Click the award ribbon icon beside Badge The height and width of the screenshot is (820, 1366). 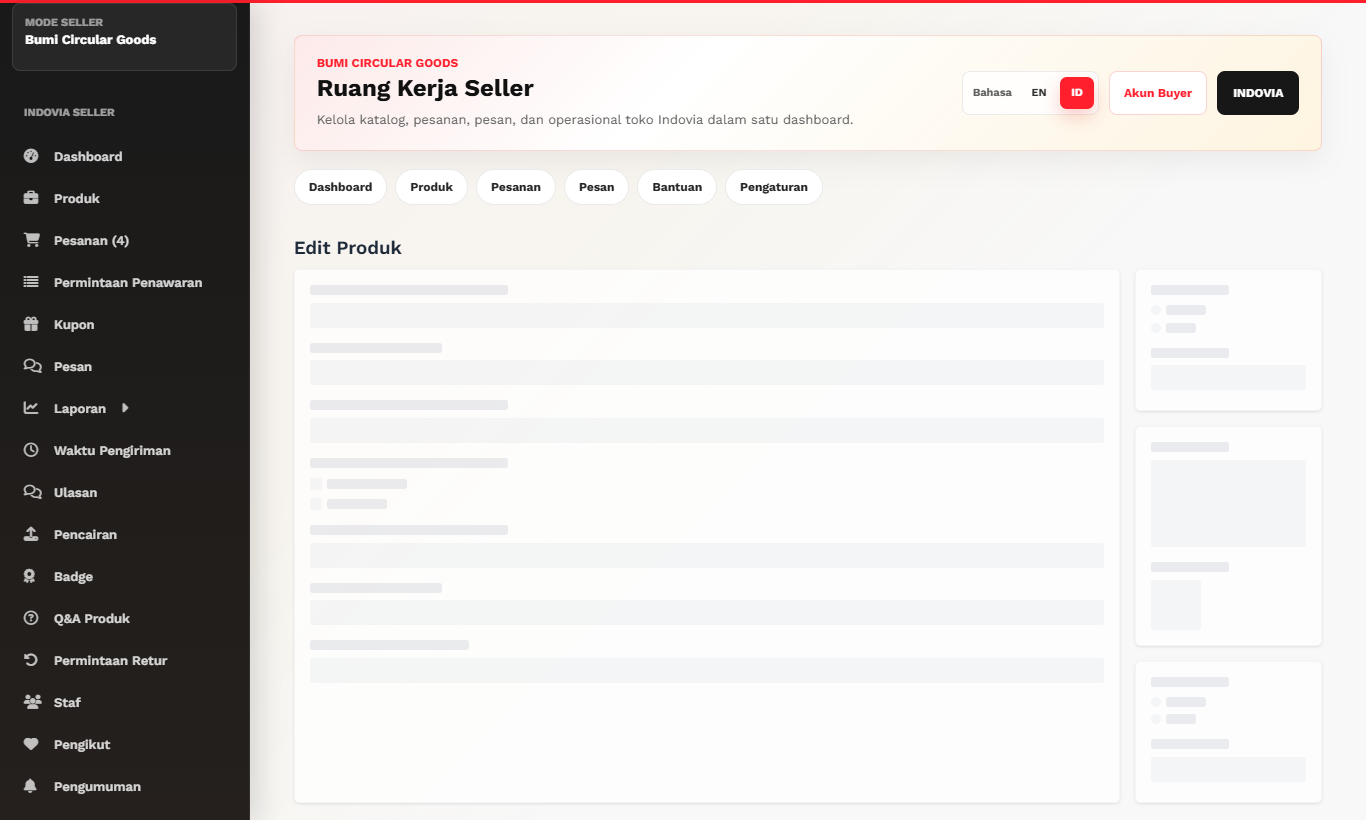tap(31, 576)
